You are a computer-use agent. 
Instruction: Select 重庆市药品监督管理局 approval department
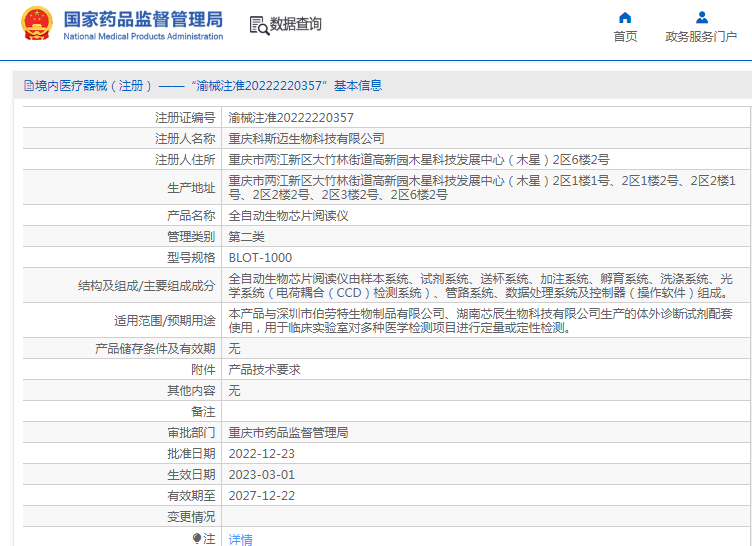pos(288,433)
